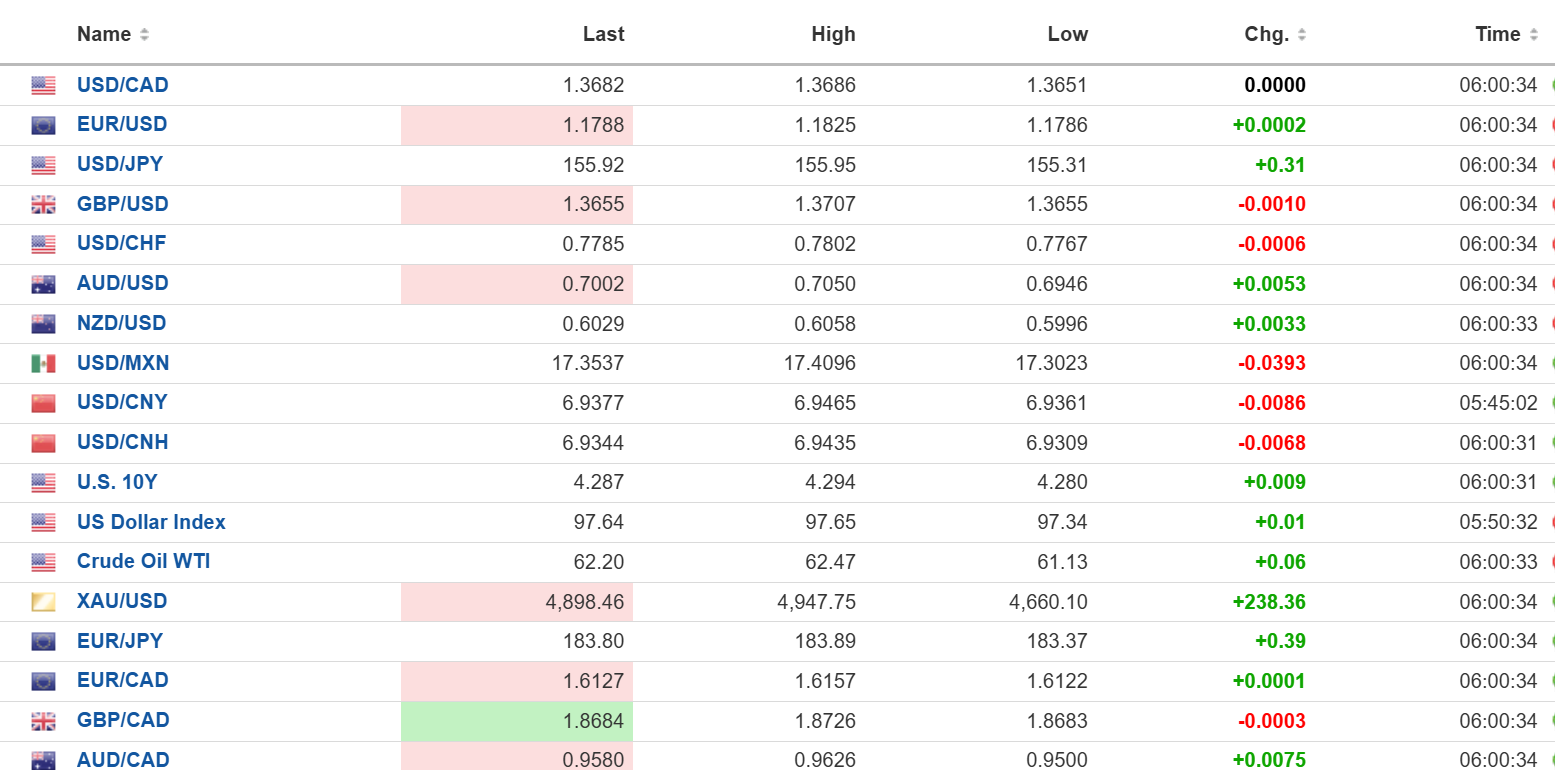This screenshot has height=770, width=1555.
Task: Open the U.S. 10Y yield link
Action: coord(117,482)
